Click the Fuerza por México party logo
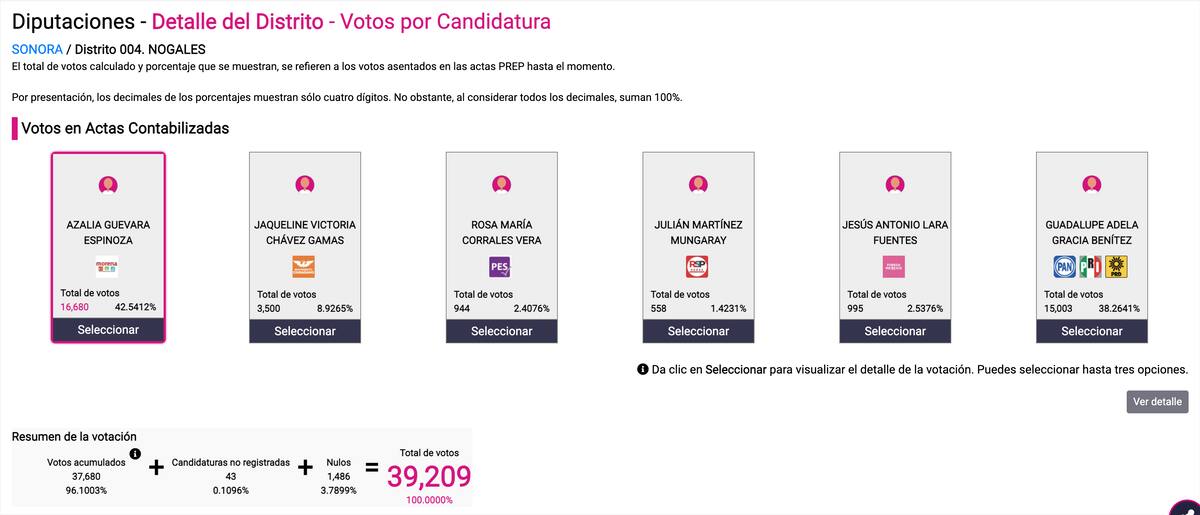Viewport: 1200px width, 515px height. (x=893, y=267)
